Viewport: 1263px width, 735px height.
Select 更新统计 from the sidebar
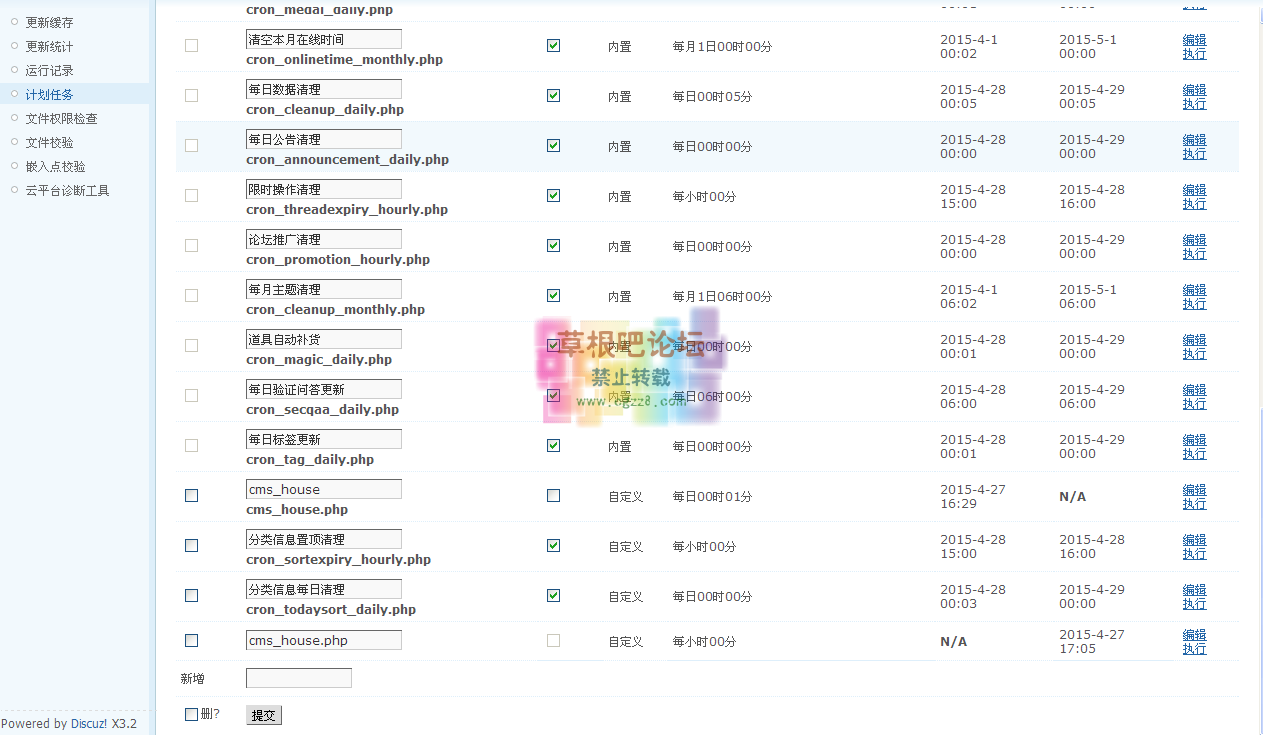[48, 45]
